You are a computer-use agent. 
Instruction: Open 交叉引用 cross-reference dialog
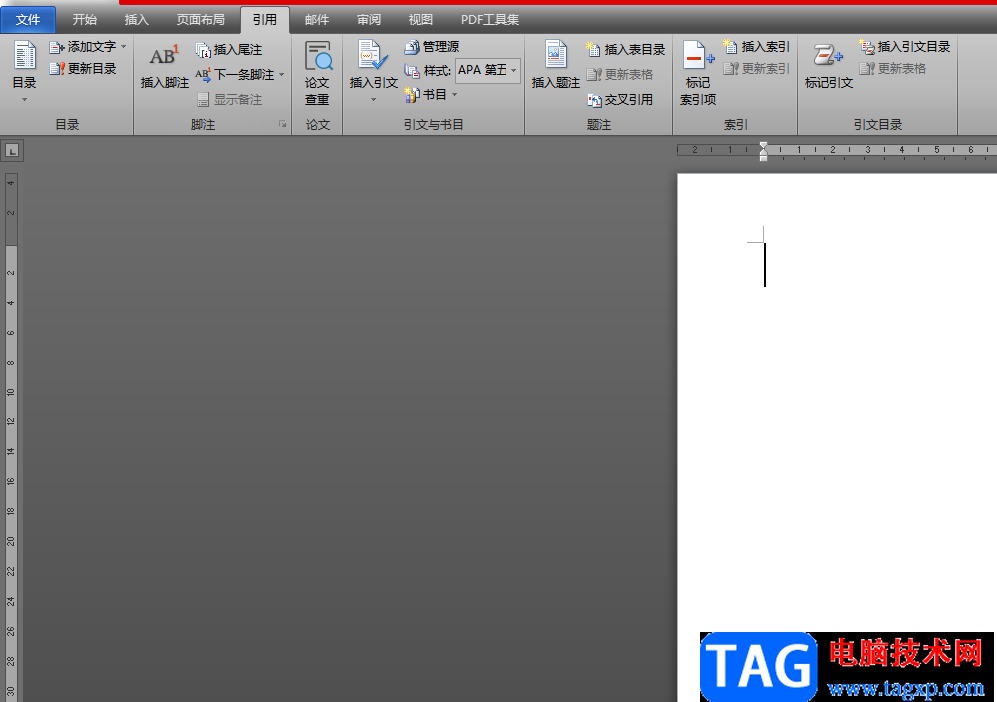point(620,100)
